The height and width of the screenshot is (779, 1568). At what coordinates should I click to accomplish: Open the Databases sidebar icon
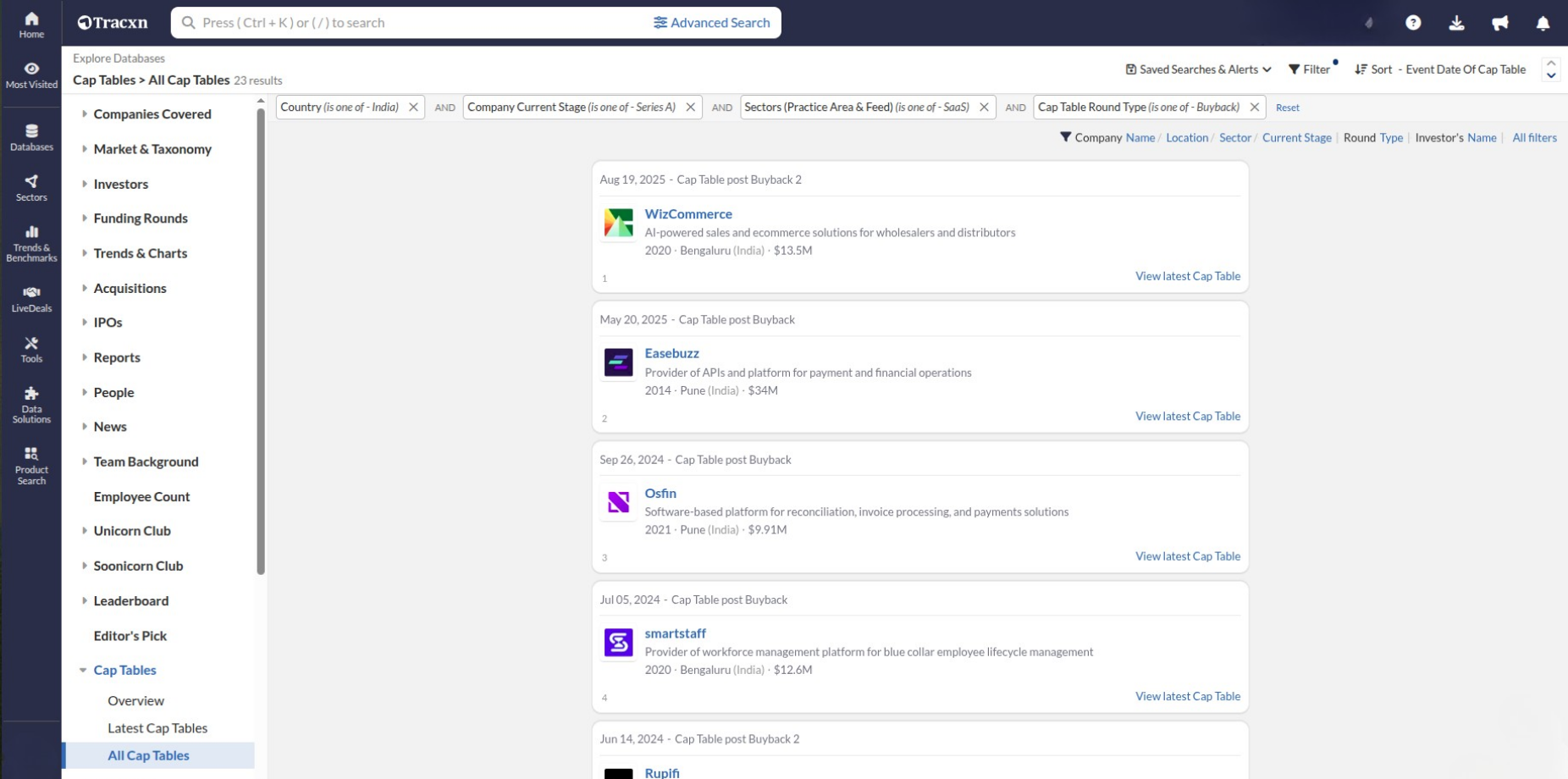[31, 137]
